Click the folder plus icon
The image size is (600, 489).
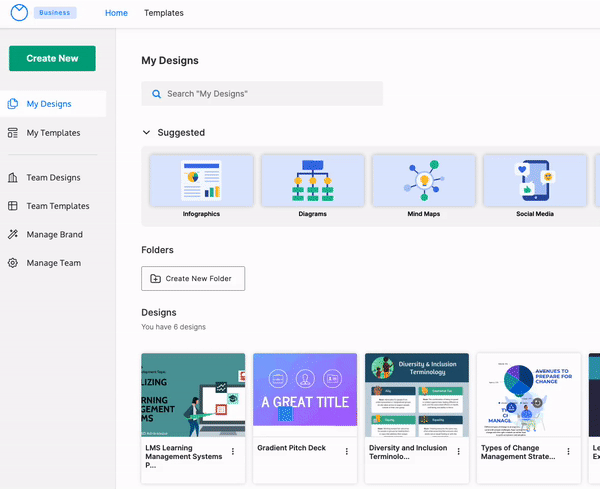click(x=155, y=279)
